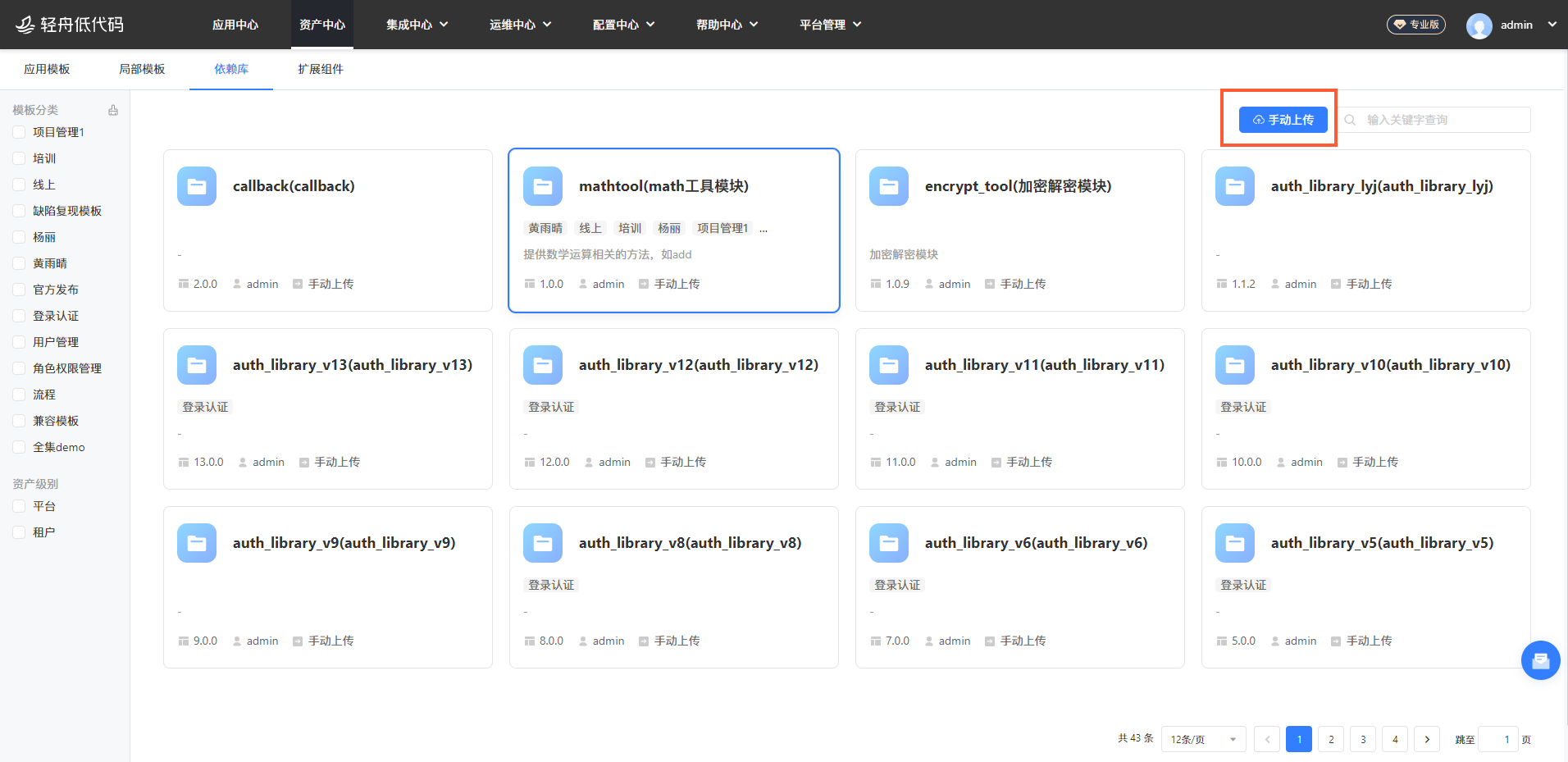The width and height of the screenshot is (1568, 762).
Task: Click the auth_library_v13 folder icon
Action: coord(197,365)
